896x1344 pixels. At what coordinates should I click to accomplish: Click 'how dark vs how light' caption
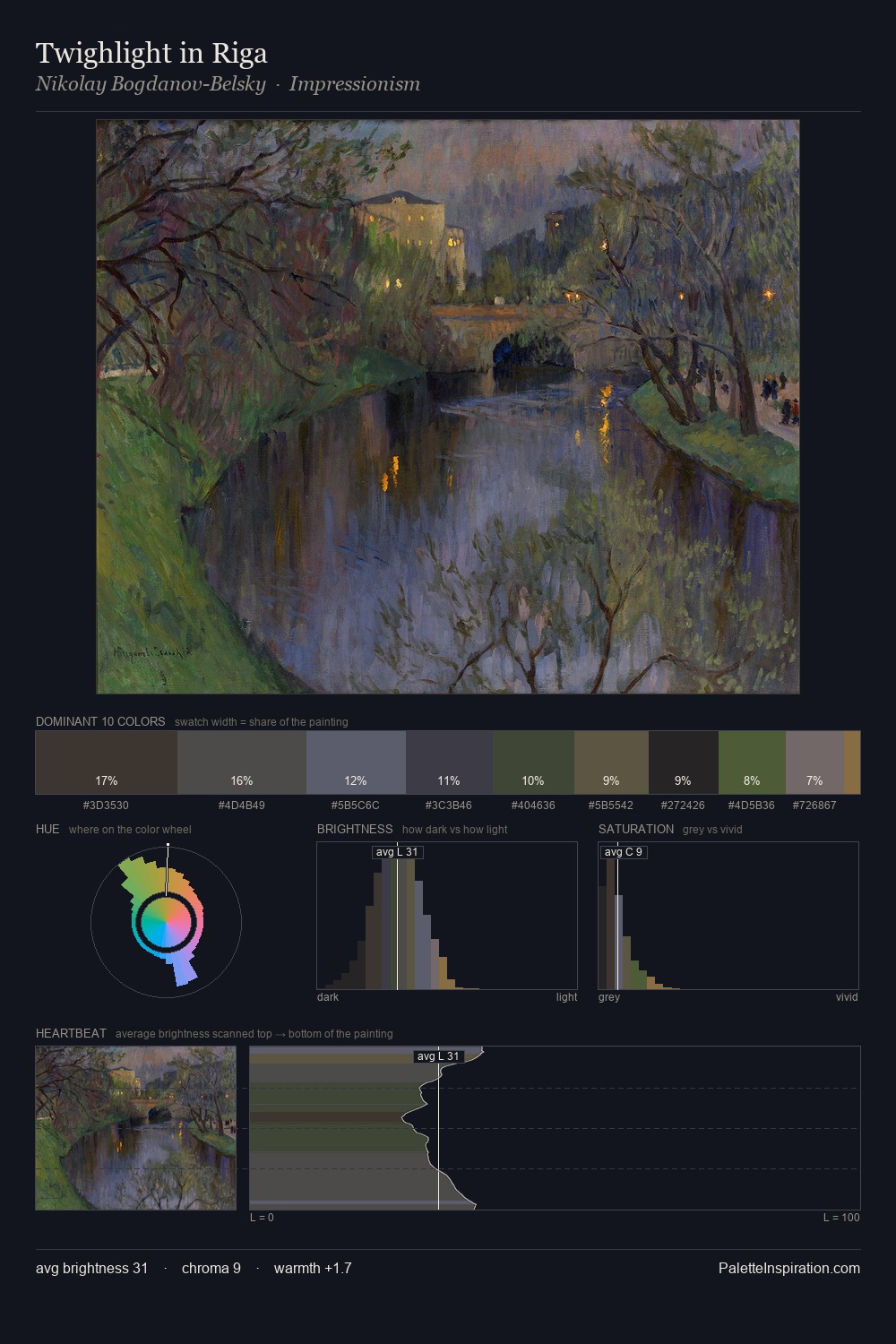pos(454,830)
